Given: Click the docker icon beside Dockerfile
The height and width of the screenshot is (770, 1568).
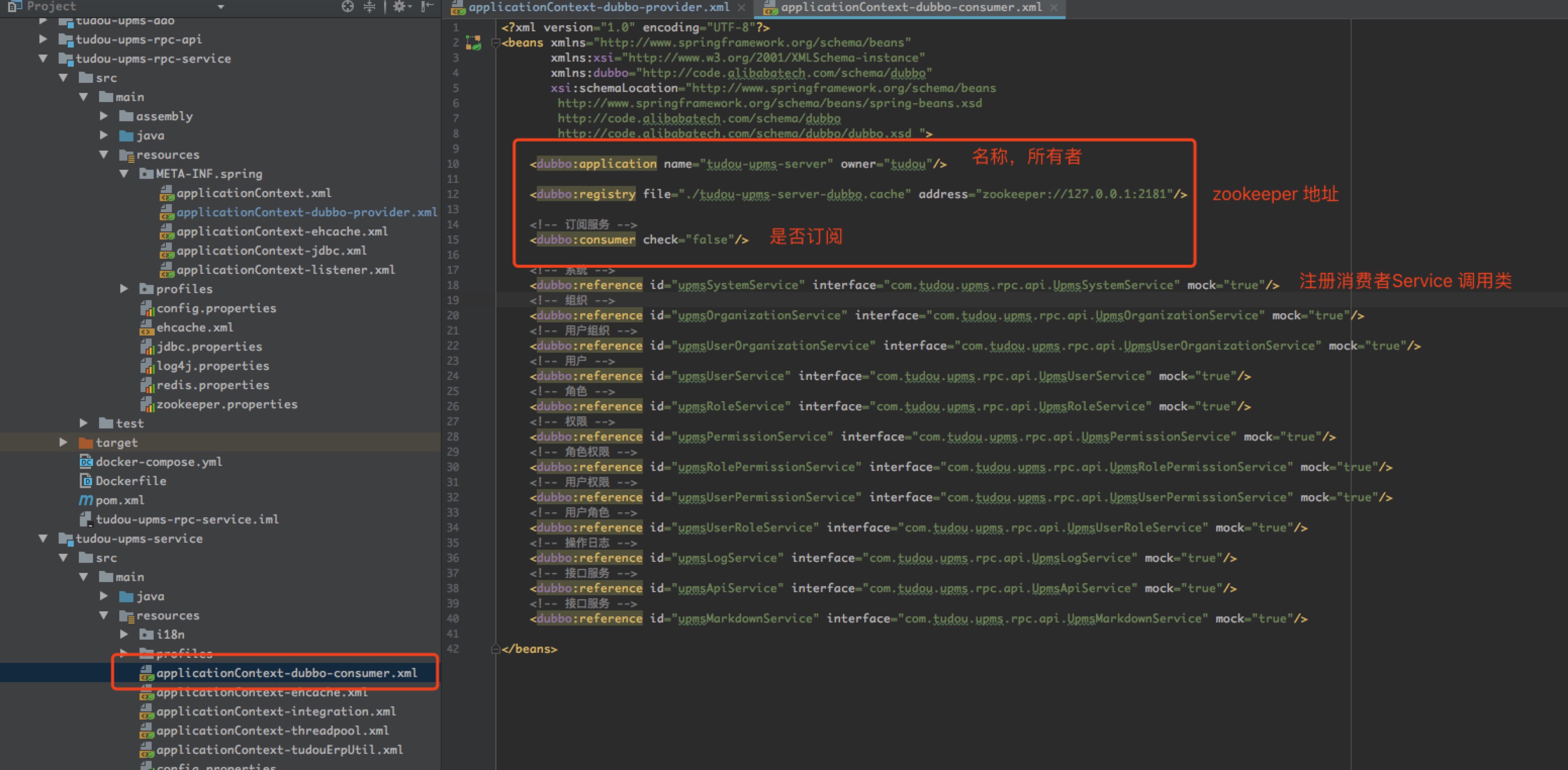Looking at the screenshot, I should pyautogui.click(x=86, y=481).
